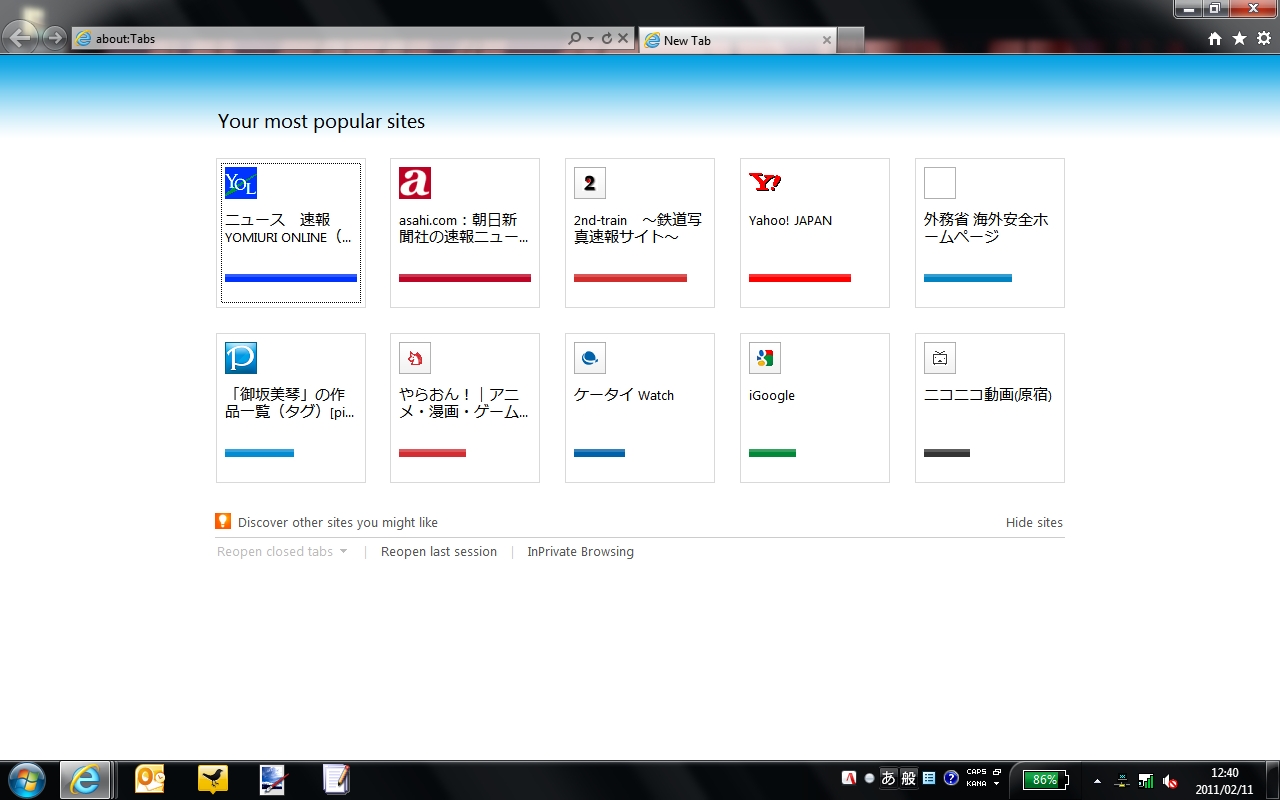
Task: Refresh the page with the reload icon
Action: (x=607, y=39)
